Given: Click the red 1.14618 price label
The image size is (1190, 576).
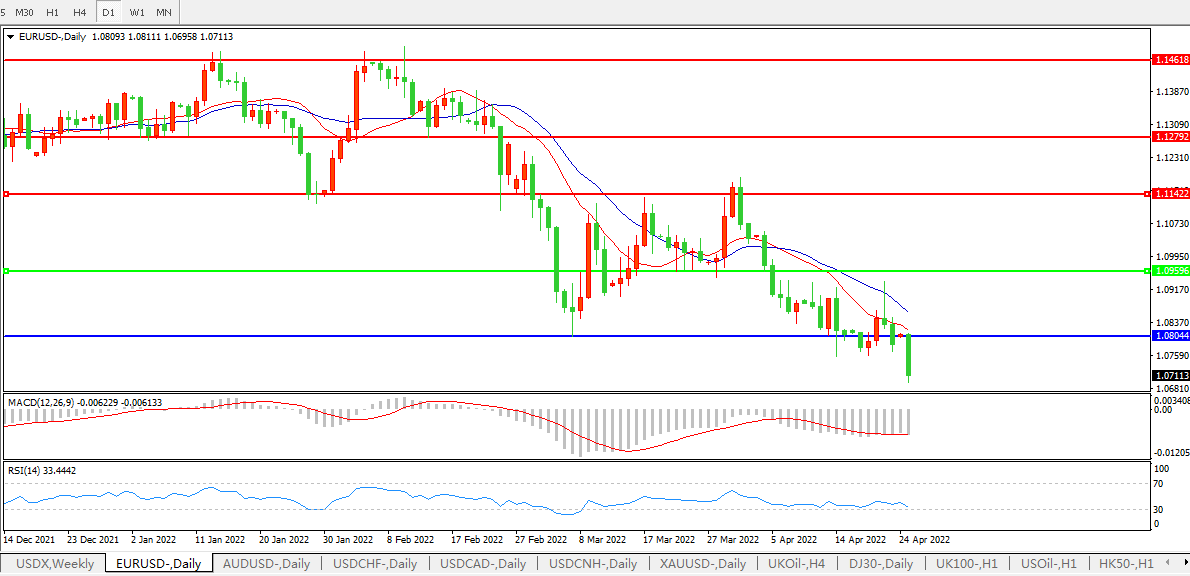Looking at the screenshot, I should coord(1170,60).
